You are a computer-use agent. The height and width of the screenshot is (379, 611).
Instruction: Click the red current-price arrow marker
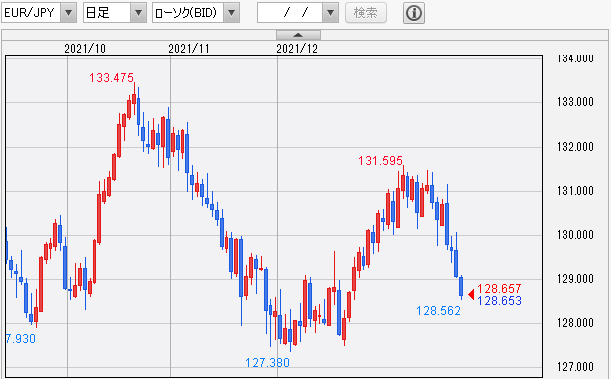pos(471,294)
